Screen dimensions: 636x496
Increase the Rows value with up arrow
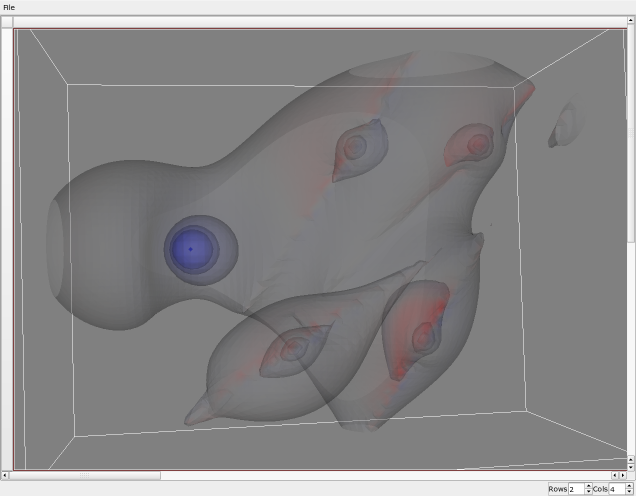(x=589, y=486)
